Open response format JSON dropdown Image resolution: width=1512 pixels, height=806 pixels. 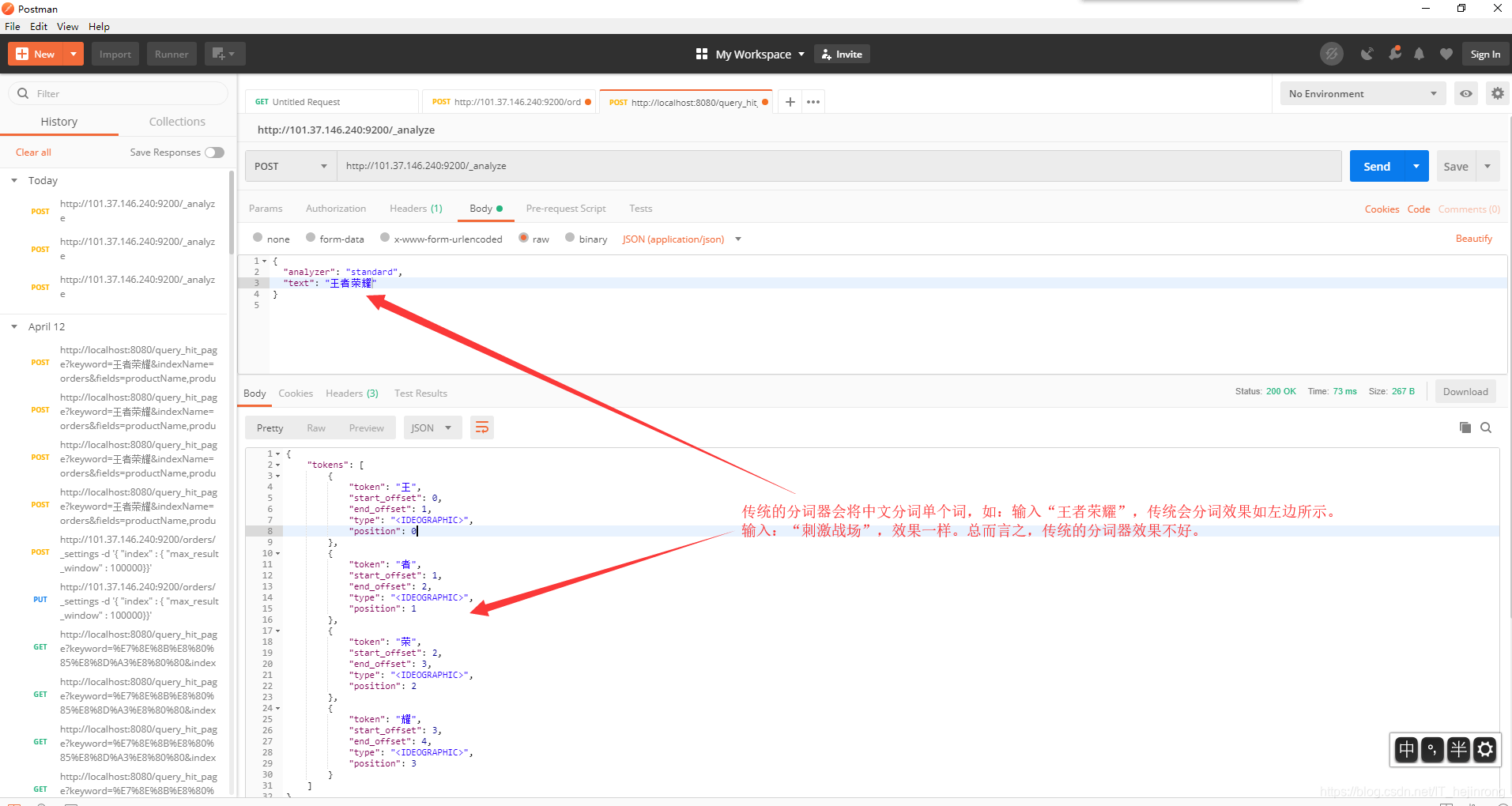[432, 427]
